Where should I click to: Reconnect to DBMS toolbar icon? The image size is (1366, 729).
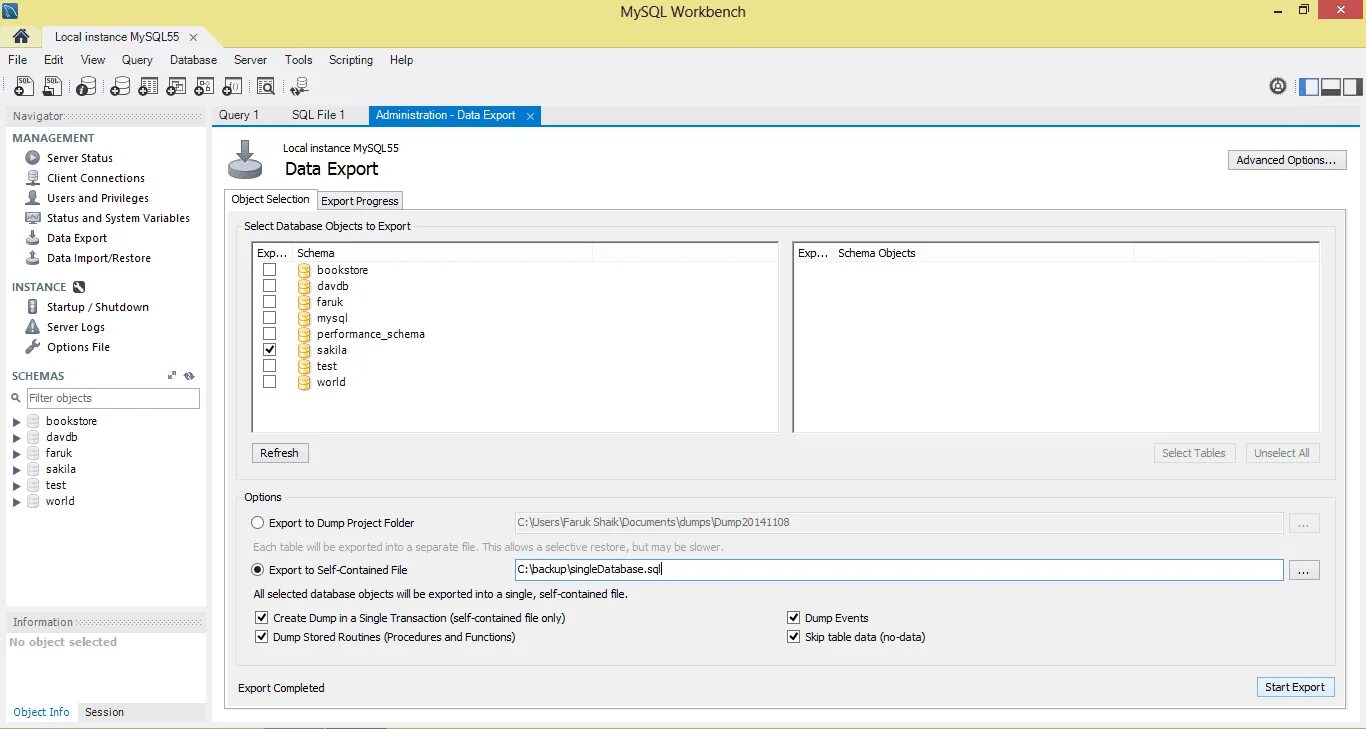coord(299,87)
